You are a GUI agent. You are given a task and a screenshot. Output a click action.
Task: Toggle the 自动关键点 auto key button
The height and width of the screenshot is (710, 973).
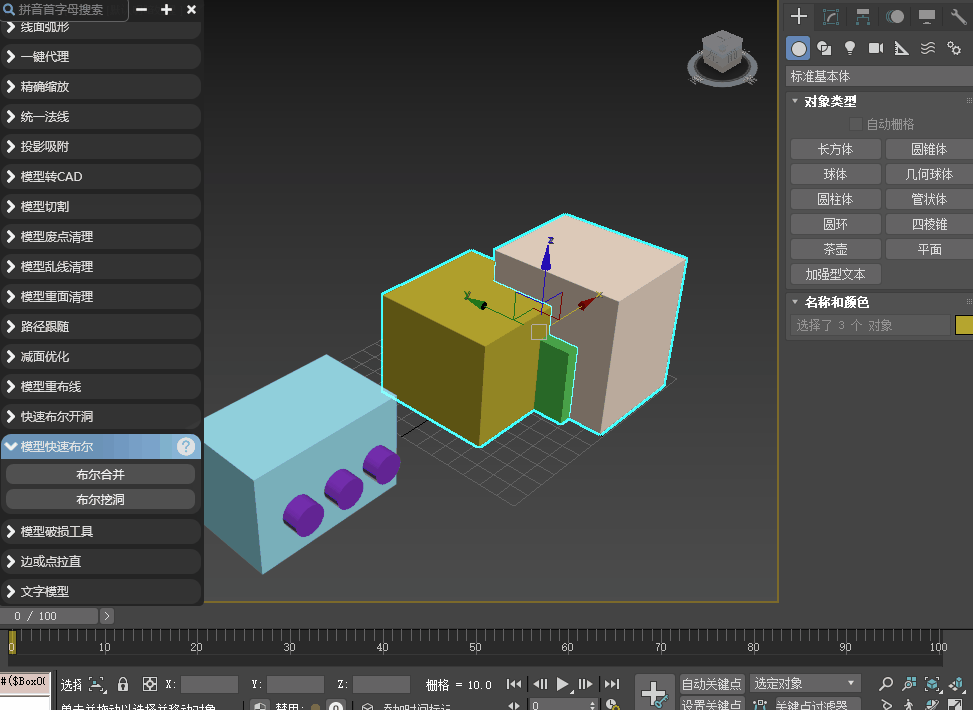pyautogui.click(x=711, y=684)
